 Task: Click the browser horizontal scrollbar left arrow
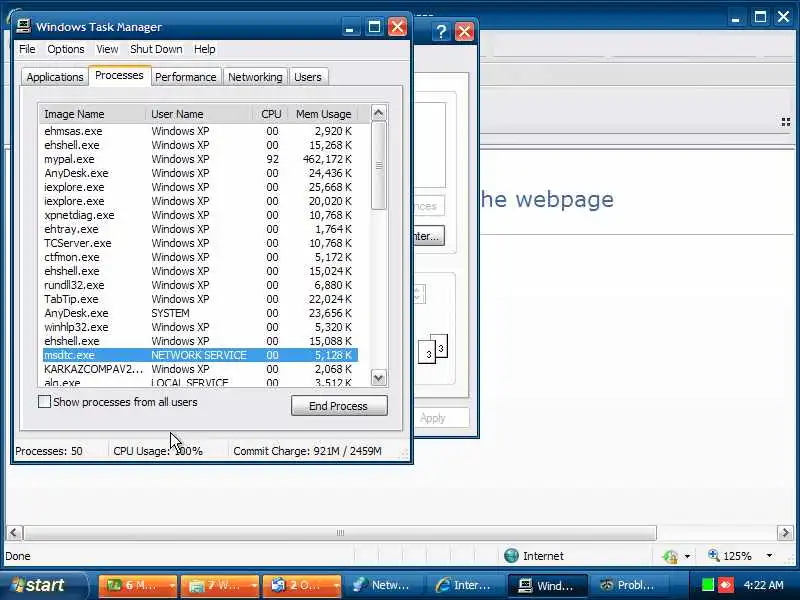tap(14, 533)
